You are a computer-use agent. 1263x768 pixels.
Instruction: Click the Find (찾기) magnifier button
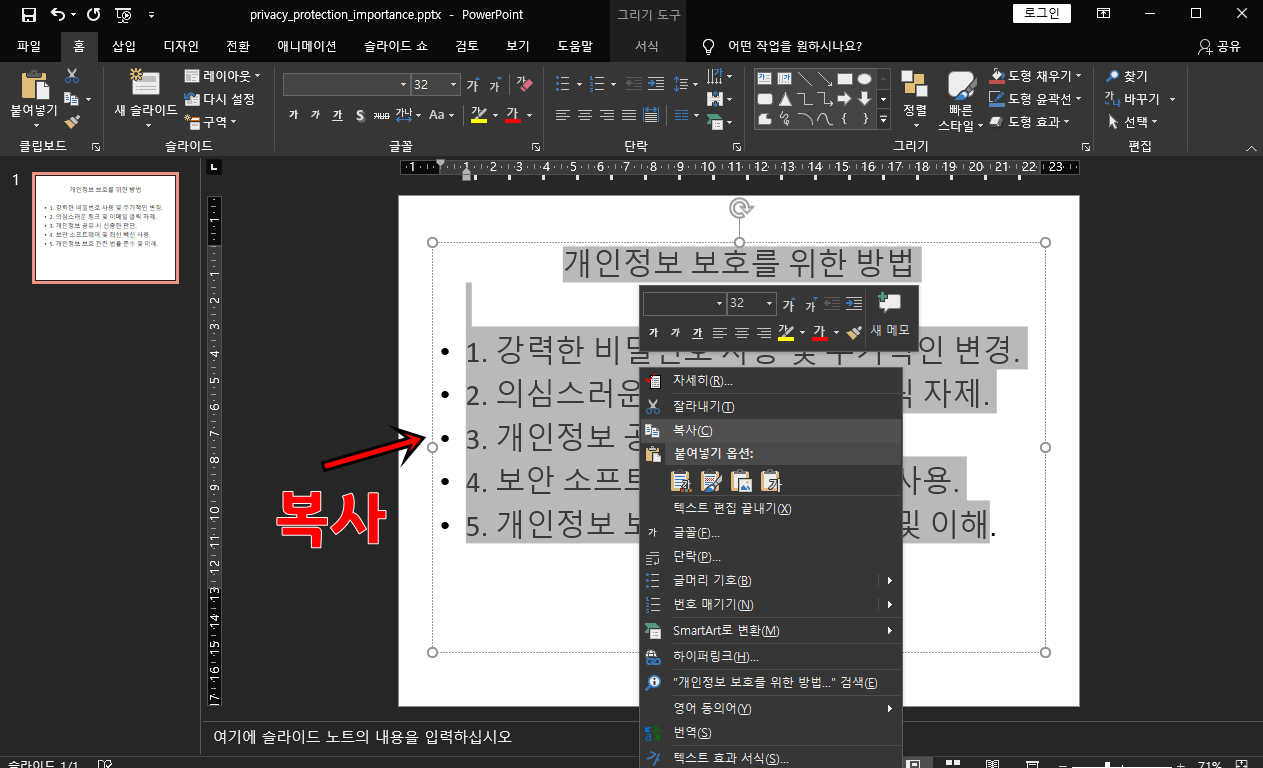pos(1126,76)
